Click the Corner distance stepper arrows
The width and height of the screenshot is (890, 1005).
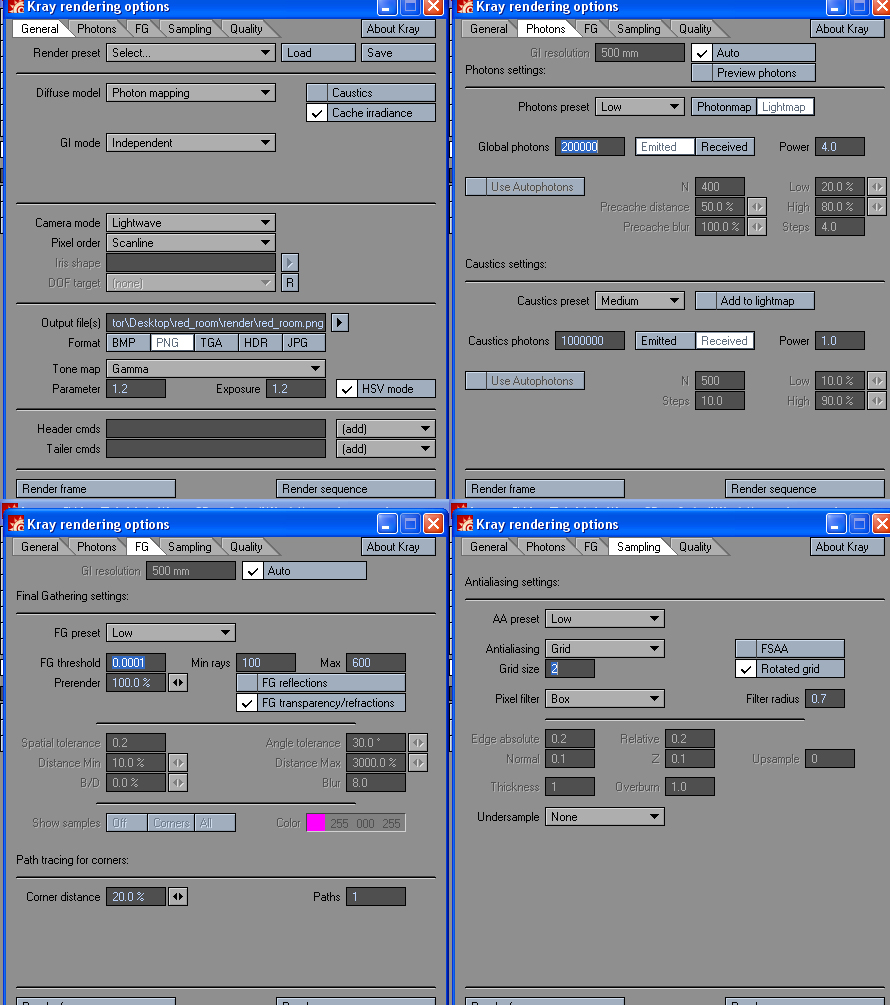[x=177, y=897]
